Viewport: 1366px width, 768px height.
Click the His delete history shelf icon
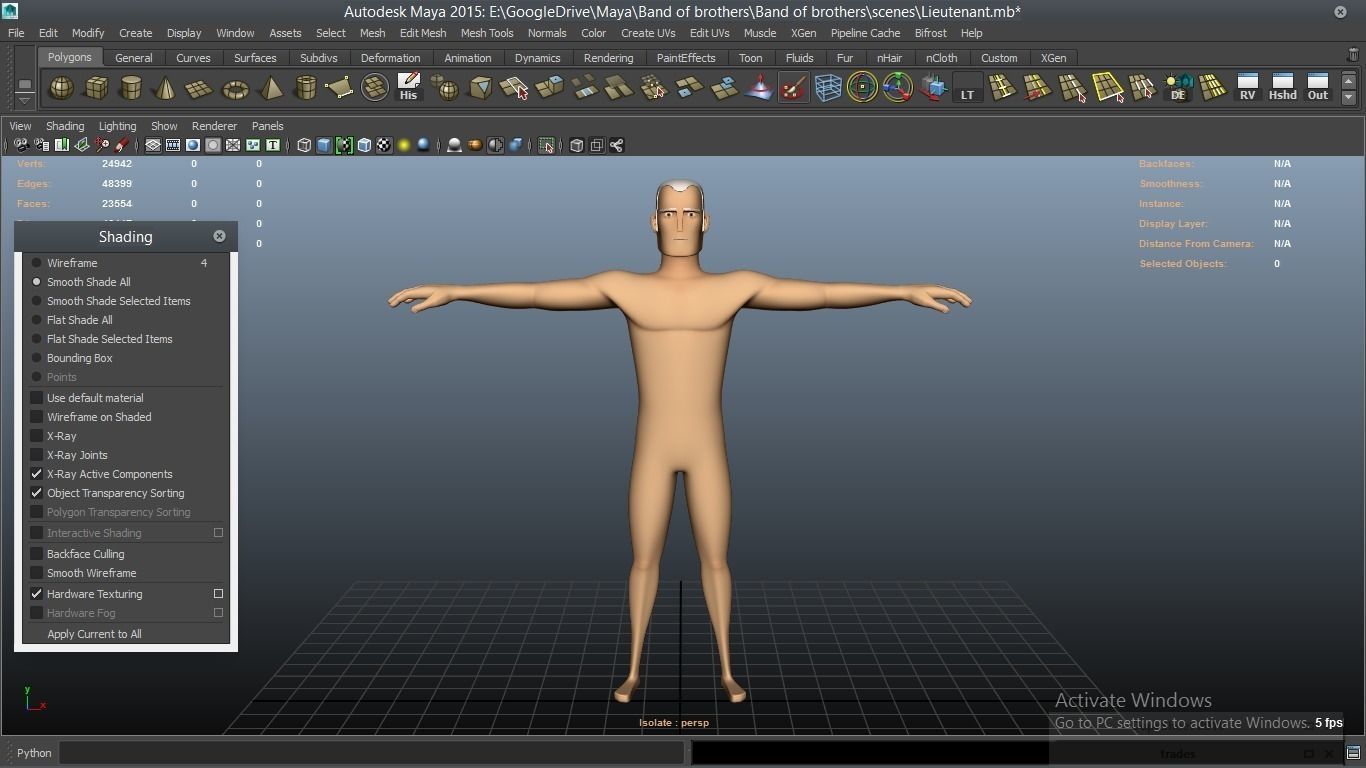click(x=409, y=88)
